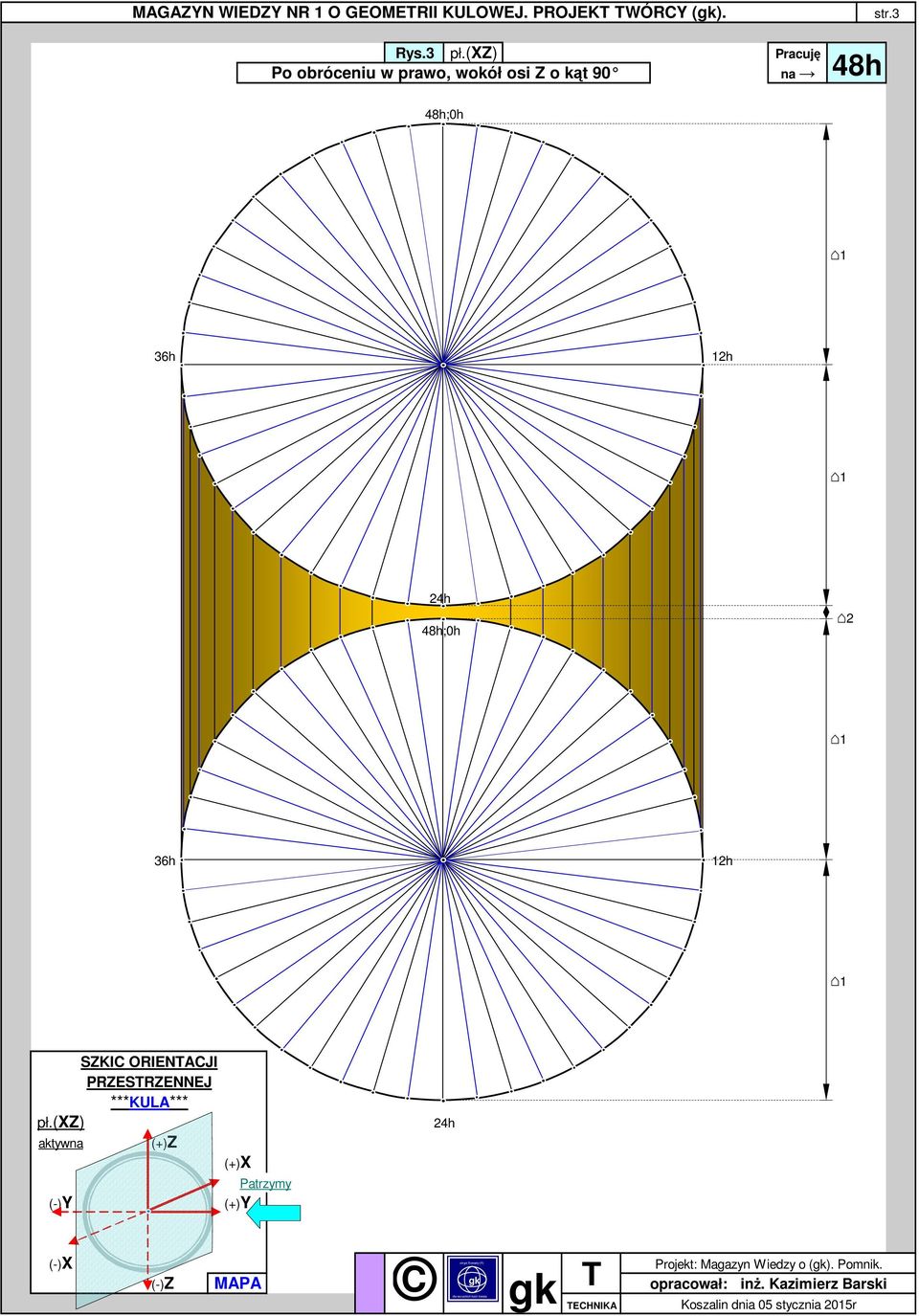The height and width of the screenshot is (1316, 919).
Task: Click the T TECHNIKA cell
Action: pyautogui.click(x=592, y=1283)
